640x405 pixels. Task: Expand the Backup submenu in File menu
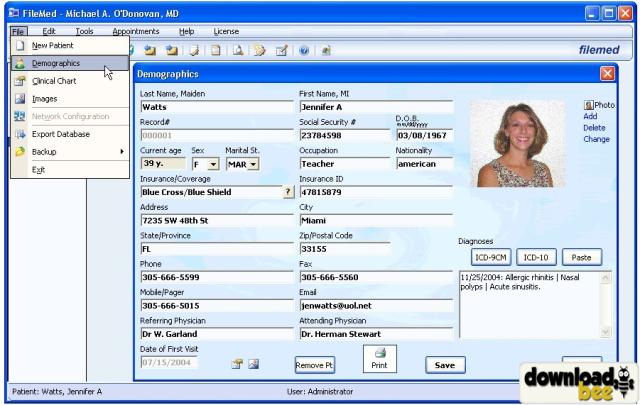70,152
